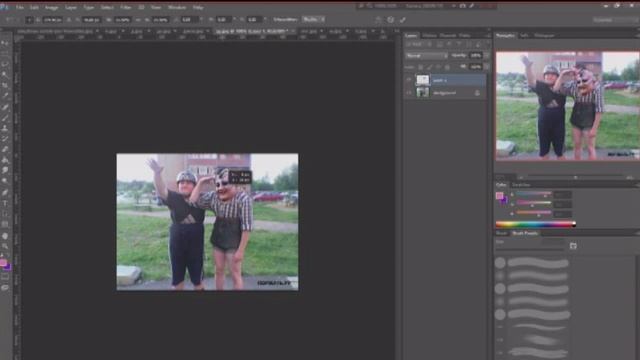Select the Spot Healing Brush tool
The height and width of the screenshot is (360, 640).
pyautogui.click(x=5, y=107)
